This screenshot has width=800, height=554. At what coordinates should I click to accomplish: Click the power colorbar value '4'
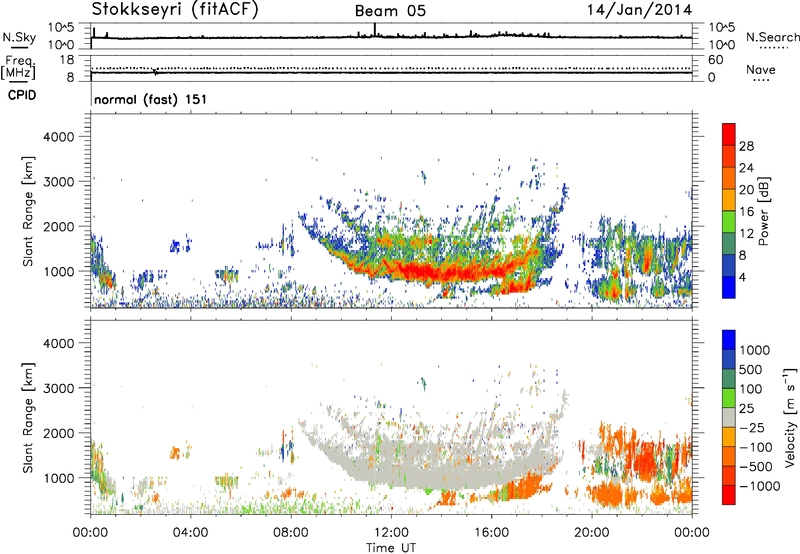point(743,277)
